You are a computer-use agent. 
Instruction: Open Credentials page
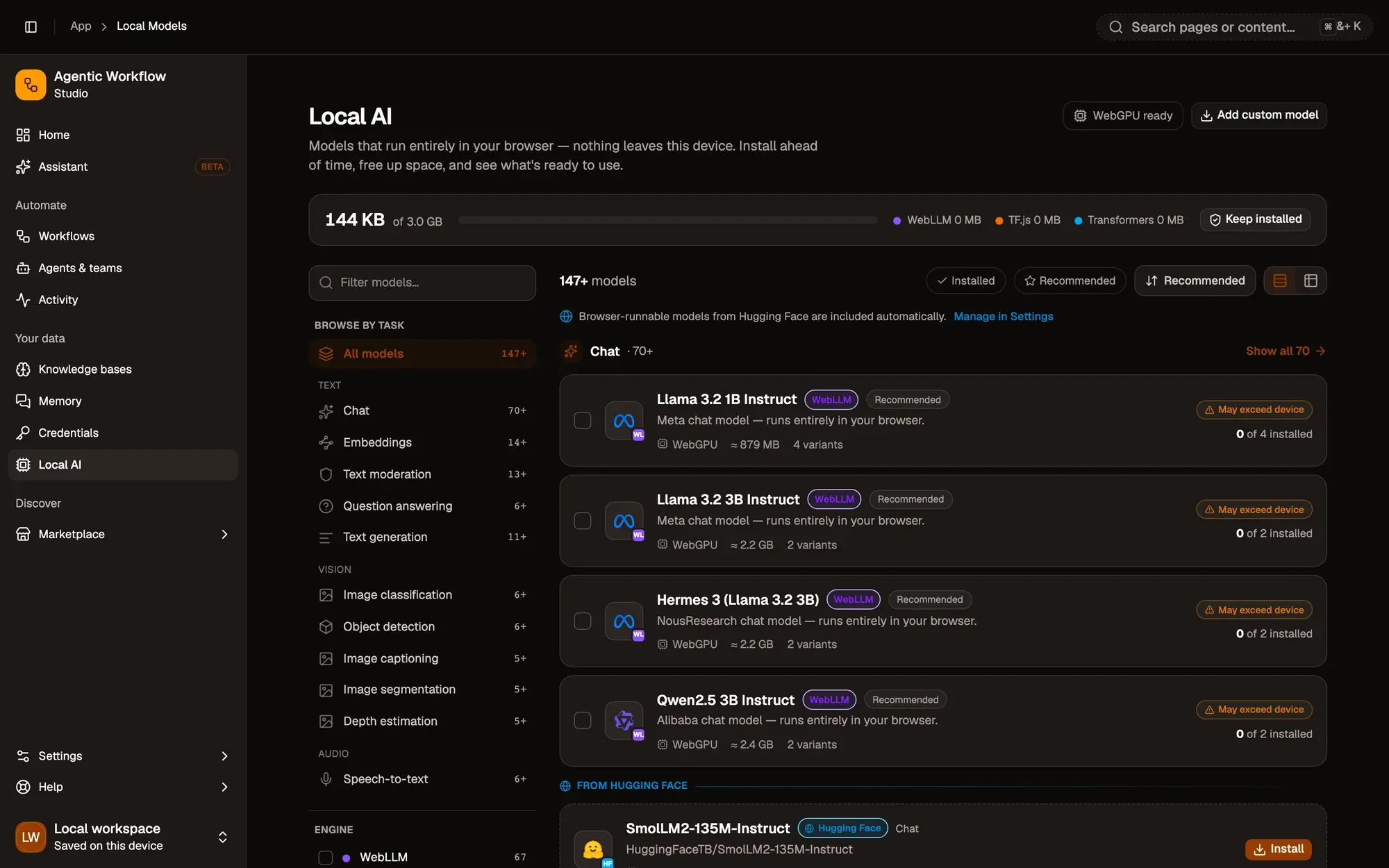(x=123, y=433)
